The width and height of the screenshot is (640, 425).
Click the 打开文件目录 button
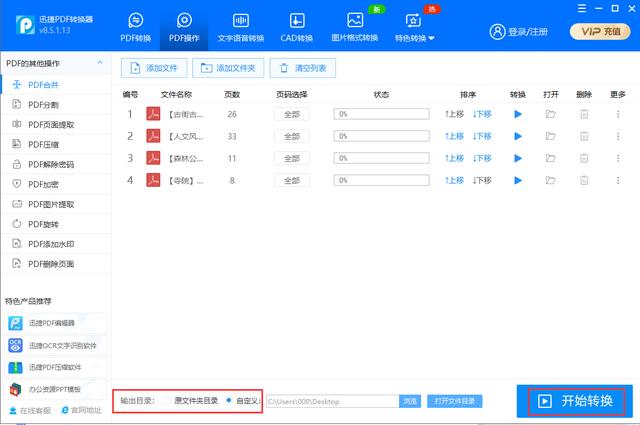pos(455,401)
